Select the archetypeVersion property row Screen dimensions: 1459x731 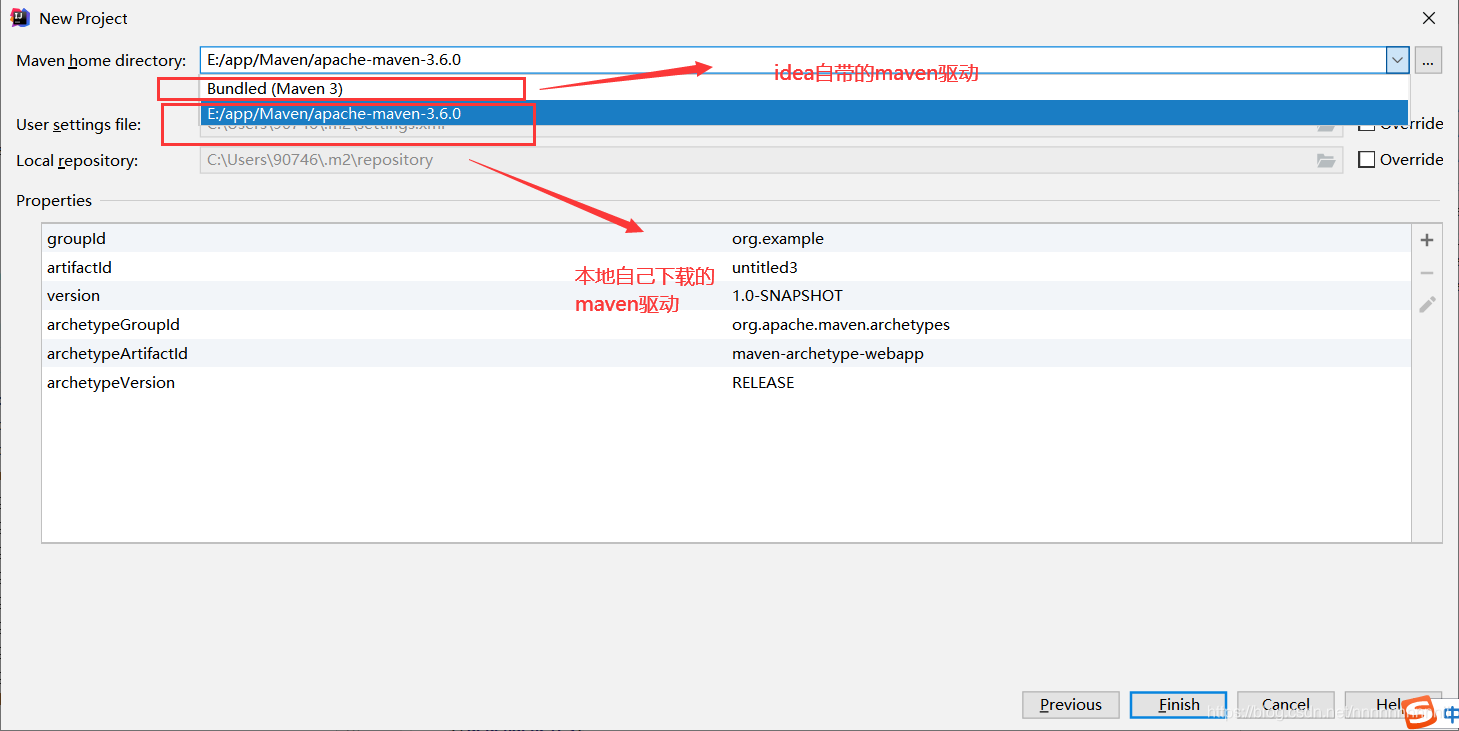point(726,383)
